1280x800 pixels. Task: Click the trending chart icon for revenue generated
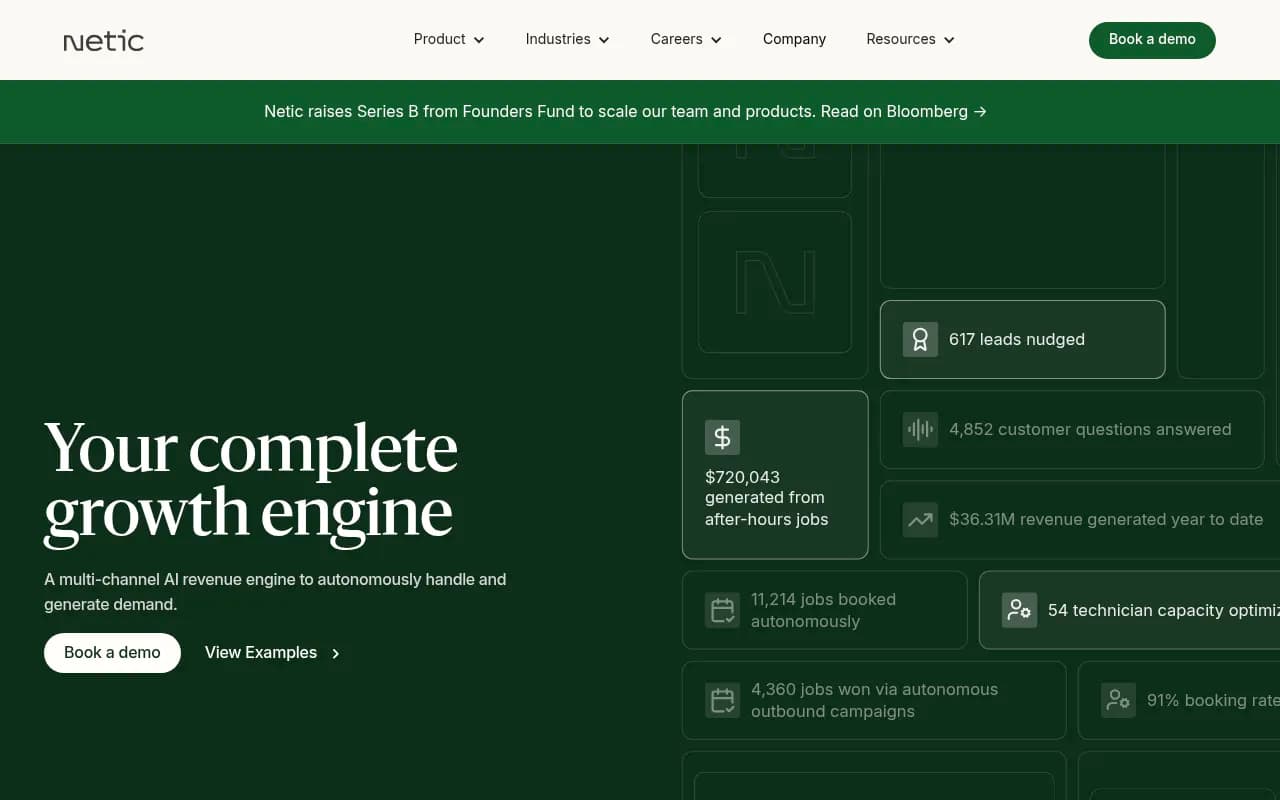pyautogui.click(x=920, y=520)
